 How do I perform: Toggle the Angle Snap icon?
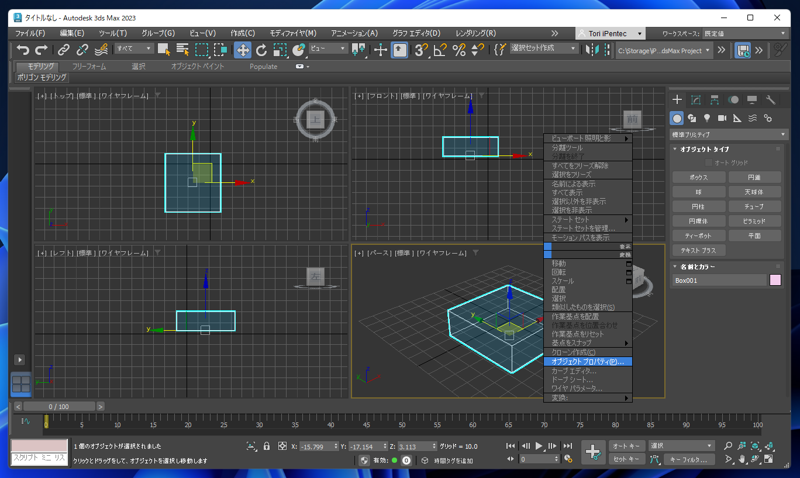click(440, 49)
